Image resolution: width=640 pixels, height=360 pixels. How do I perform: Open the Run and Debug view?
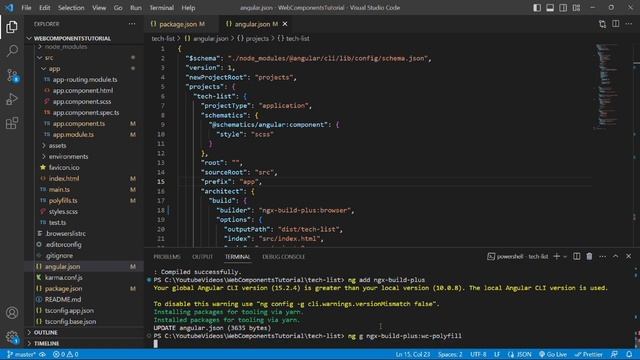click(12, 99)
